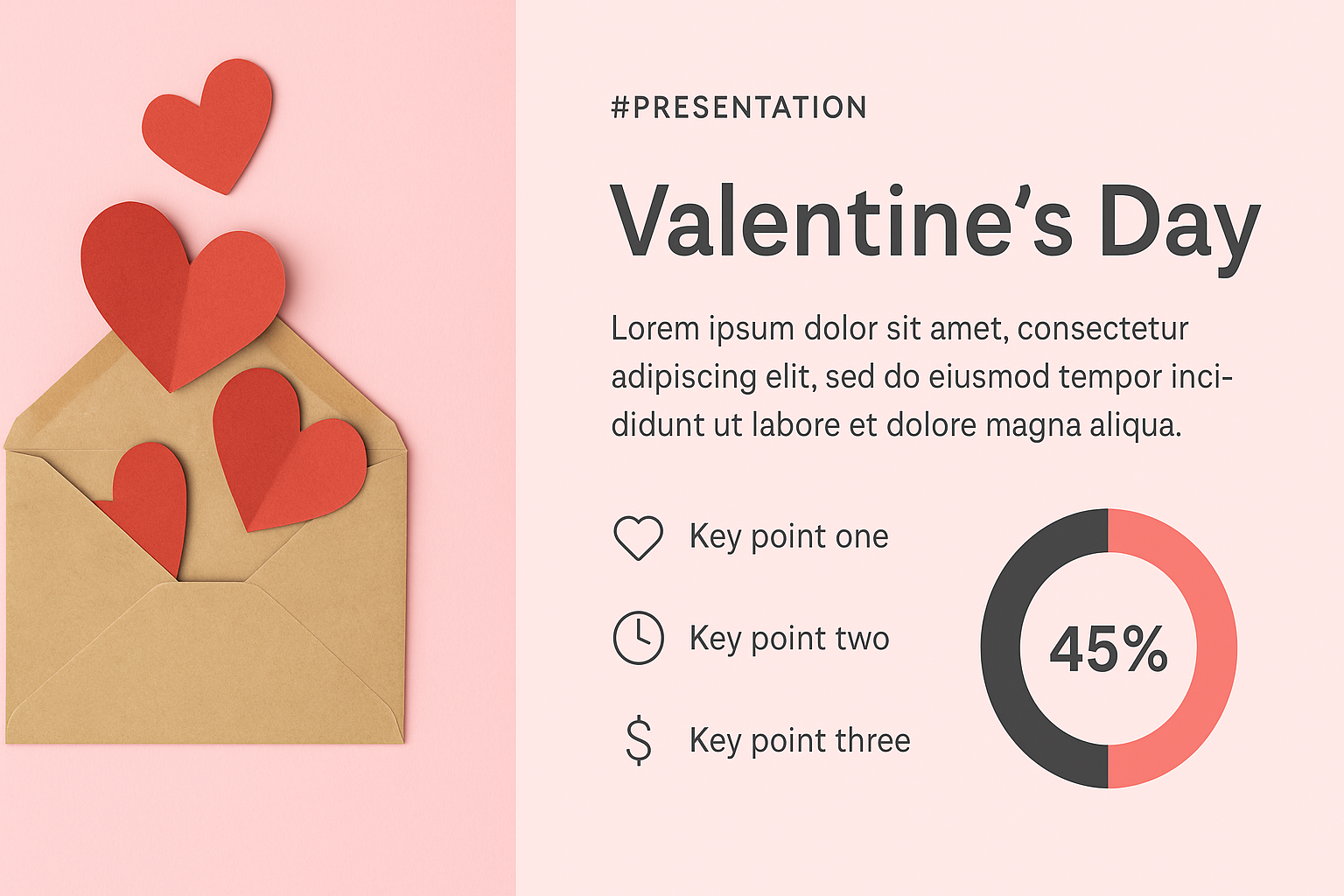
Task: Select the "Key point three" text
Action: click(x=799, y=740)
